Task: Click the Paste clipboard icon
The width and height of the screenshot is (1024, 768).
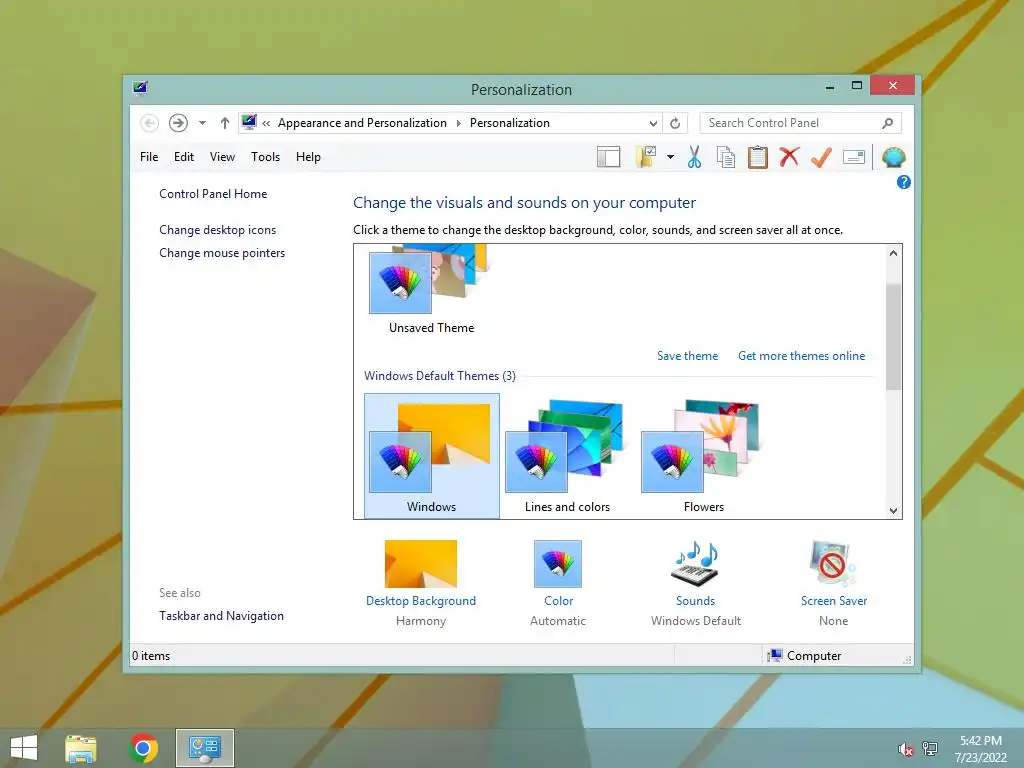Action: tap(758, 157)
